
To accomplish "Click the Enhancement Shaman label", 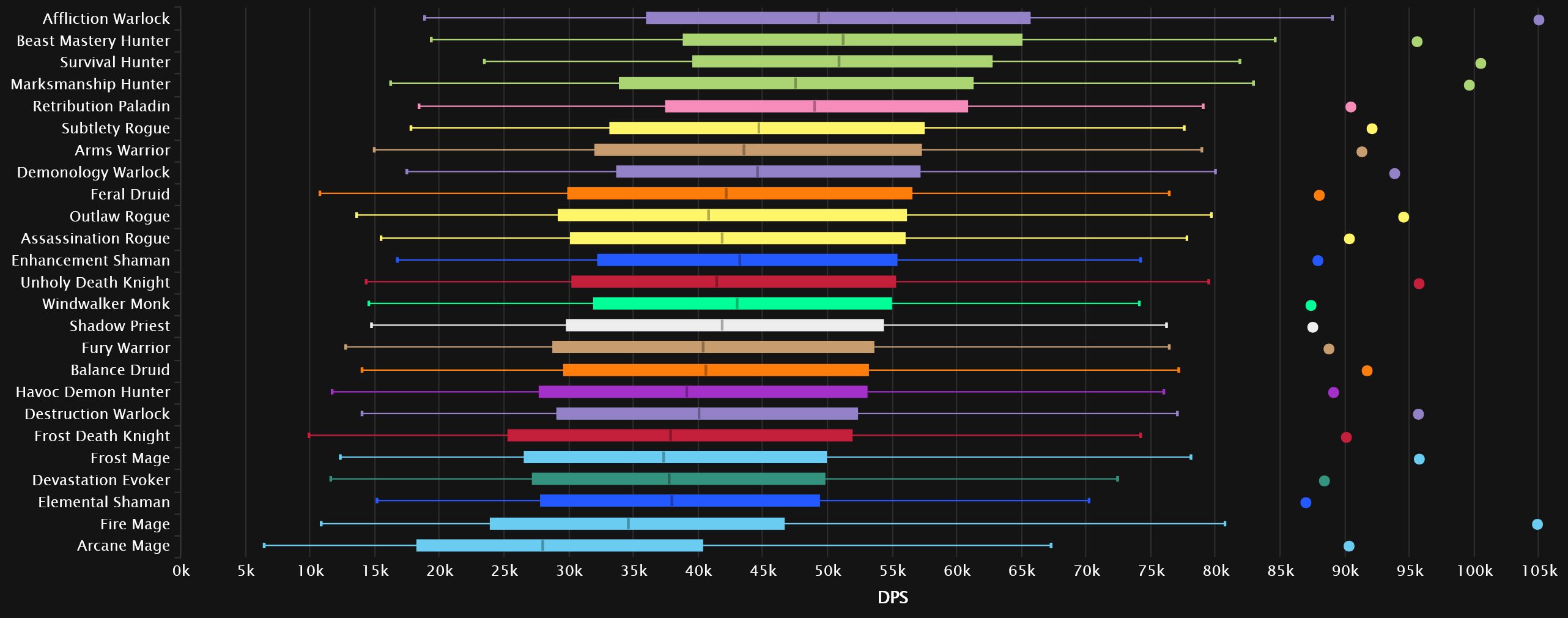I will 91,261.
